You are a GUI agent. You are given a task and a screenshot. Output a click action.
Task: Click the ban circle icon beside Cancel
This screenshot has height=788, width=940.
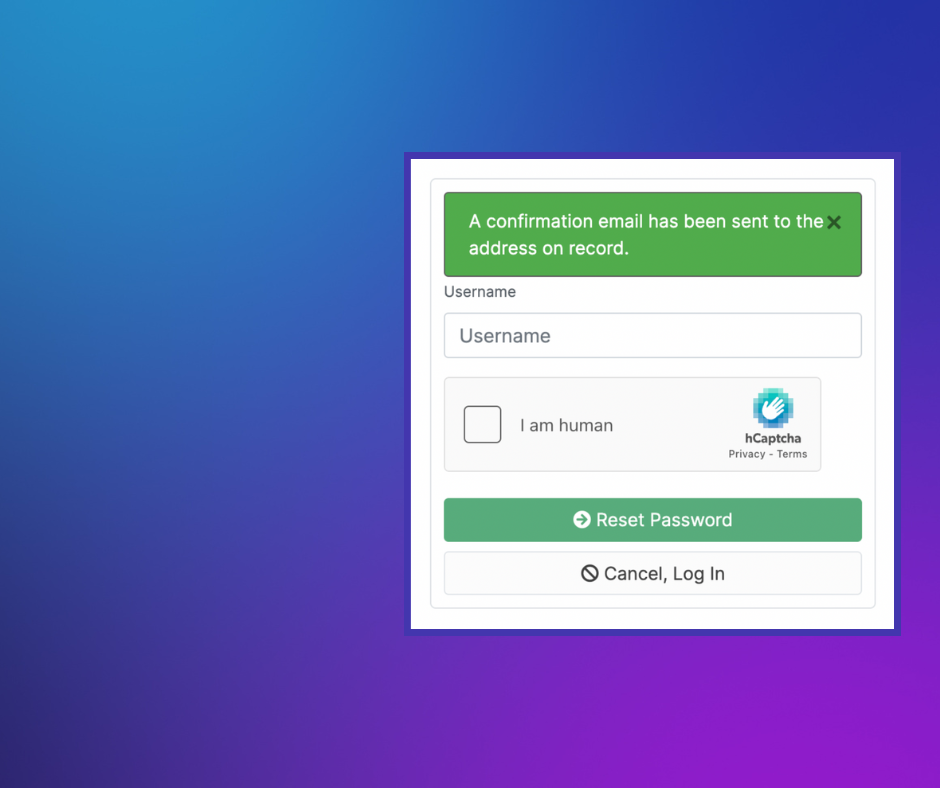click(x=589, y=573)
